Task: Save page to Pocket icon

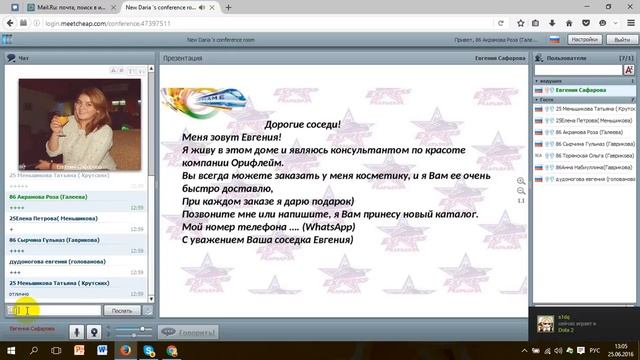Action: [586, 23]
